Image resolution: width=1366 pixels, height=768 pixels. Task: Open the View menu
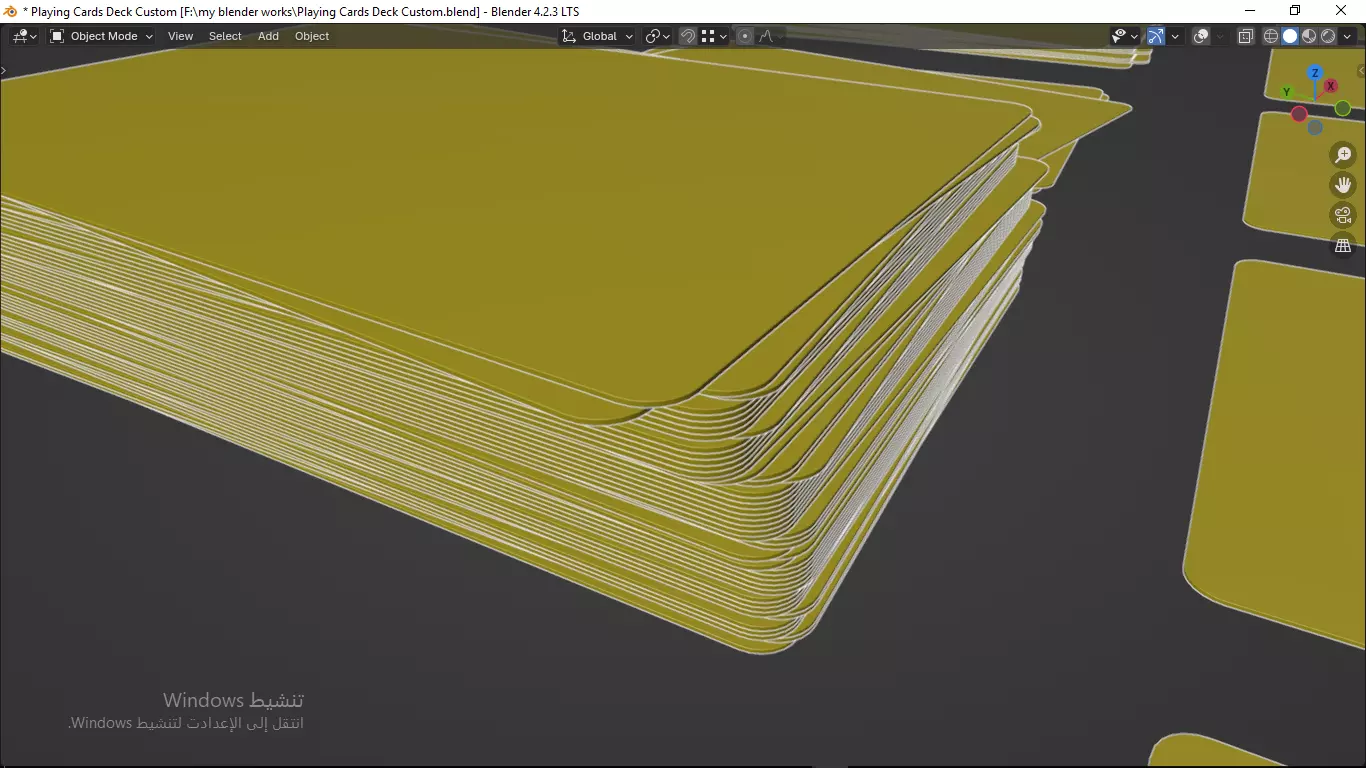[x=180, y=36]
